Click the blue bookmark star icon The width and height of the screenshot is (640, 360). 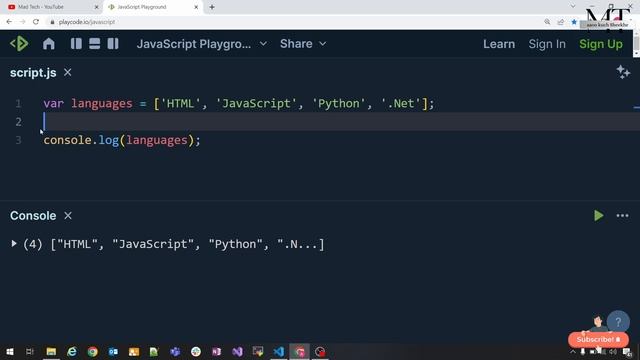coord(574,22)
